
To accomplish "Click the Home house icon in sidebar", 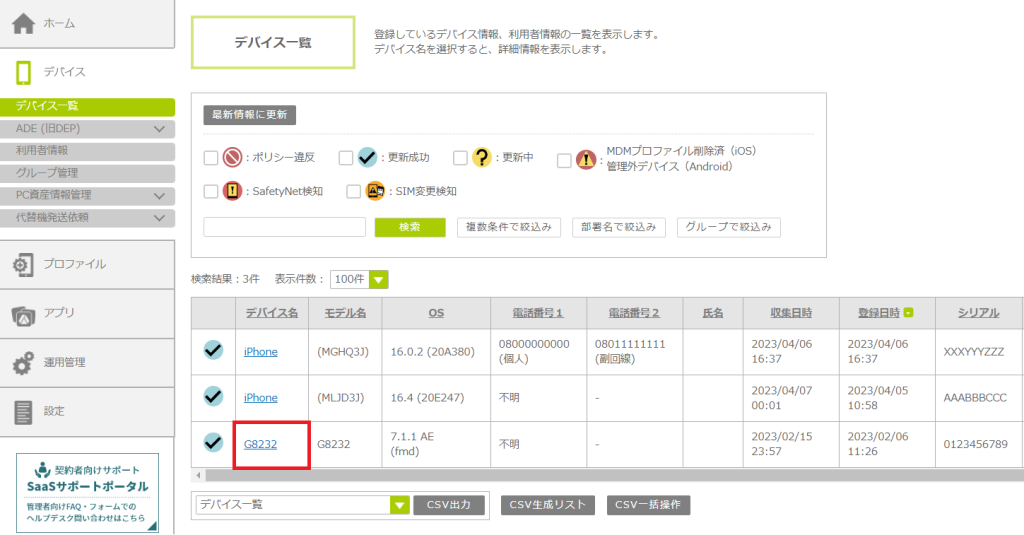I will (24, 23).
